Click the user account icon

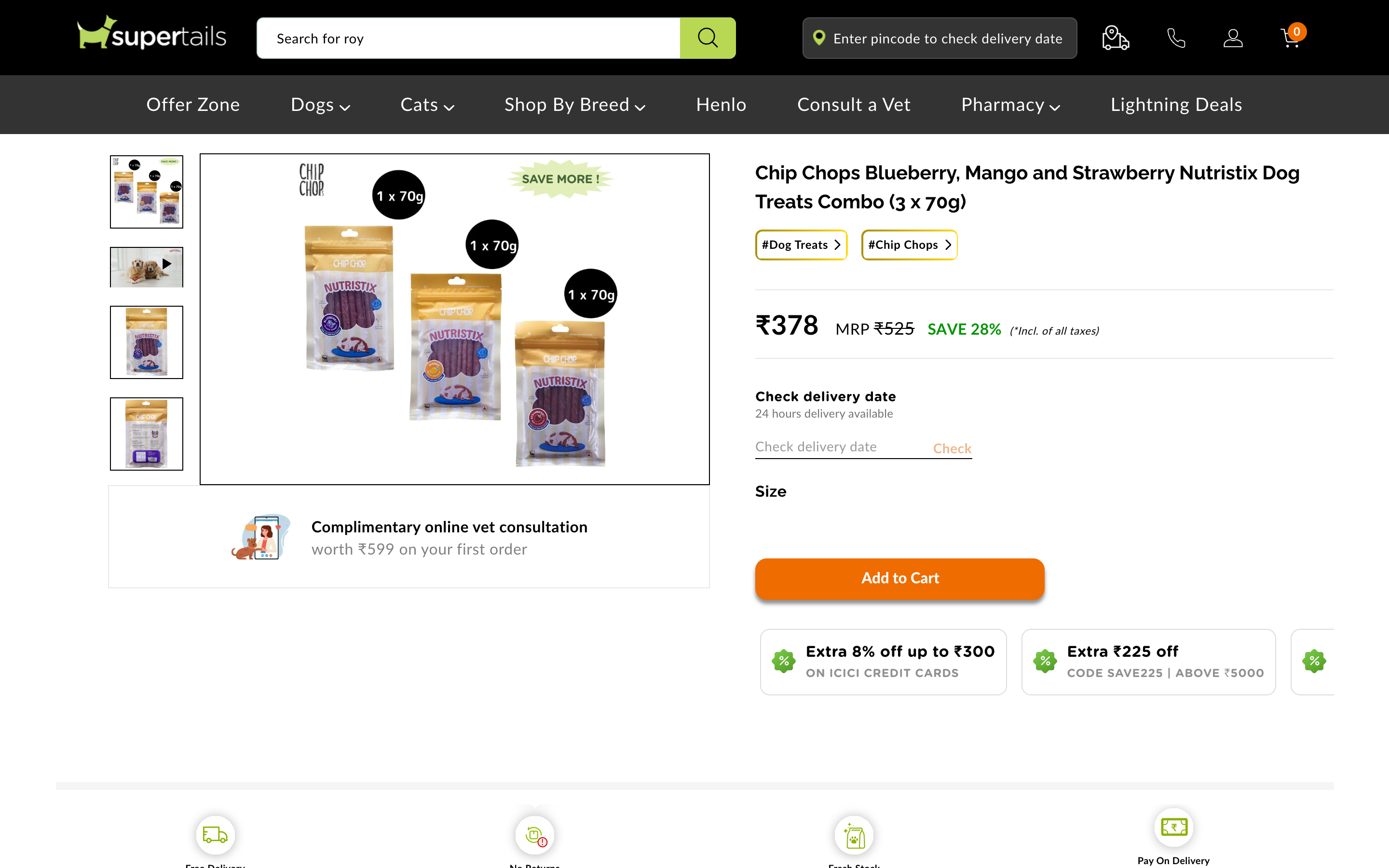point(1232,38)
